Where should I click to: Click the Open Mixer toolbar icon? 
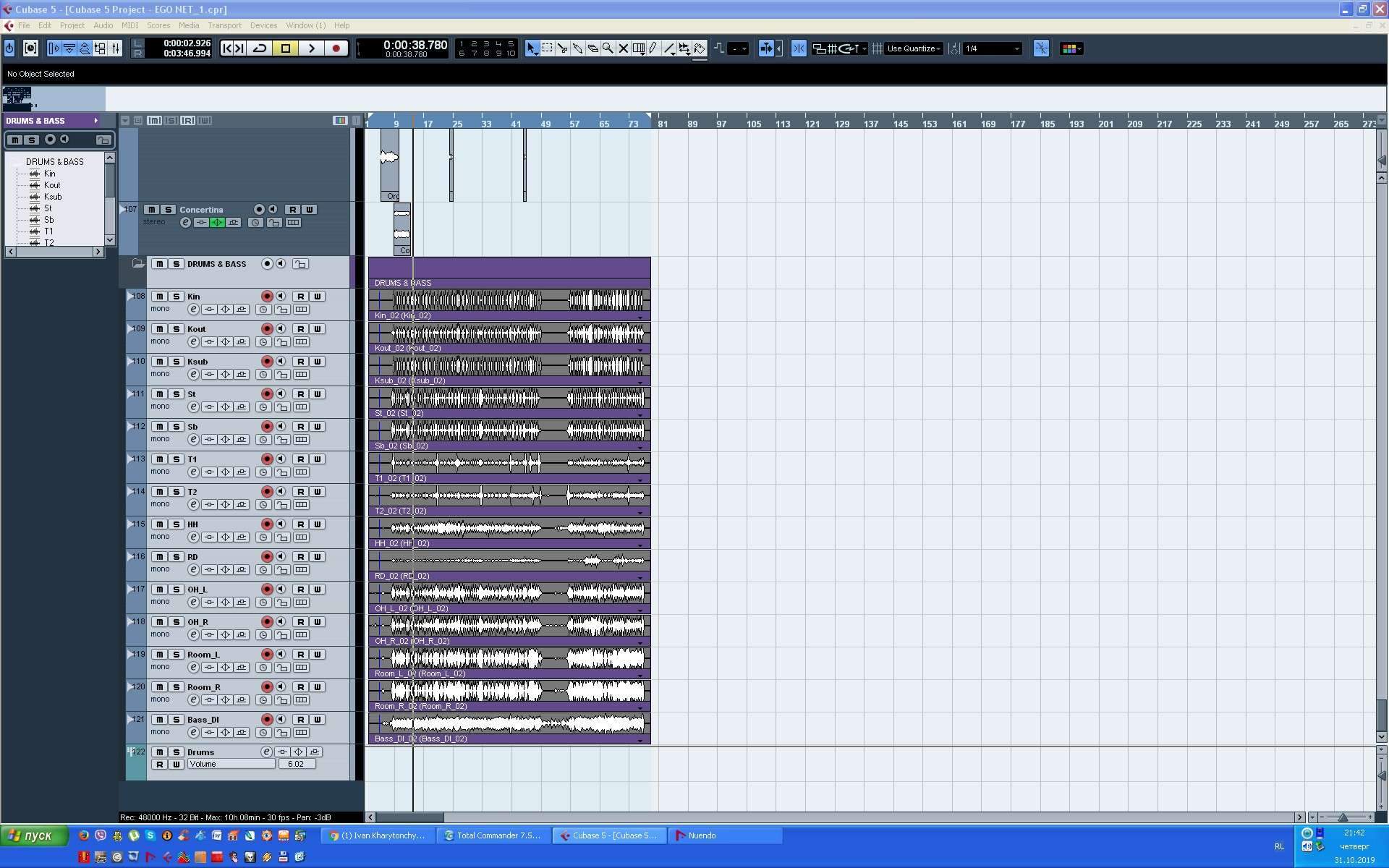click(x=116, y=48)
